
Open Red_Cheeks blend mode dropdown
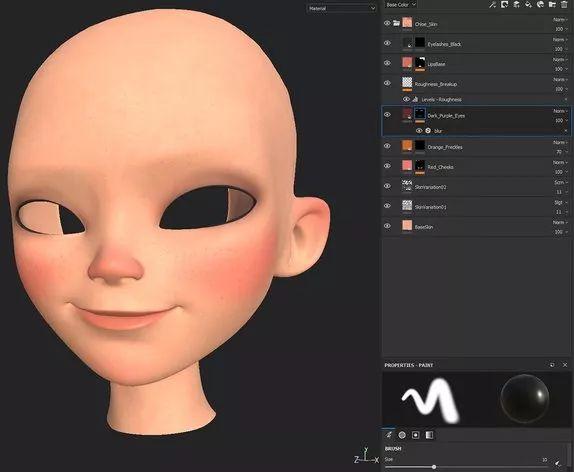click(560, 162)
